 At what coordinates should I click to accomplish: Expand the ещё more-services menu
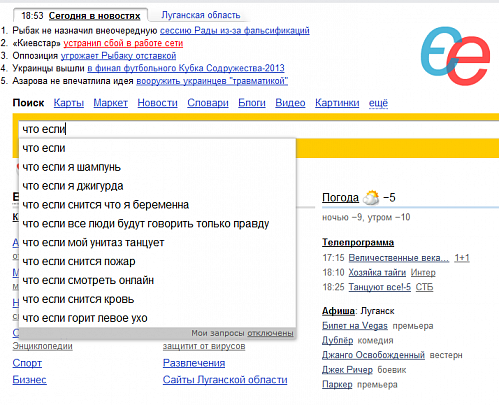coord(378,103)
